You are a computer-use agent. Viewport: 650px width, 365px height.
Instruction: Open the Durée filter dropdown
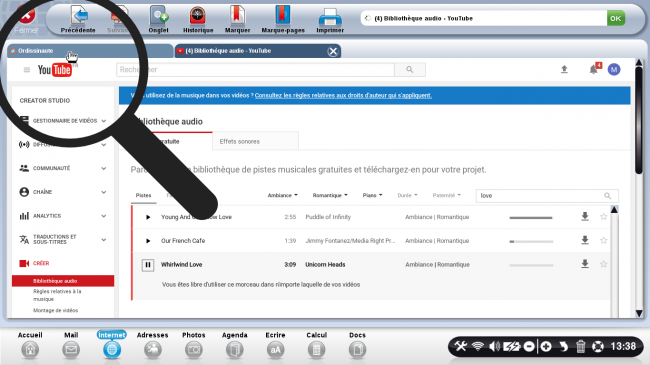tap(407, 195)
